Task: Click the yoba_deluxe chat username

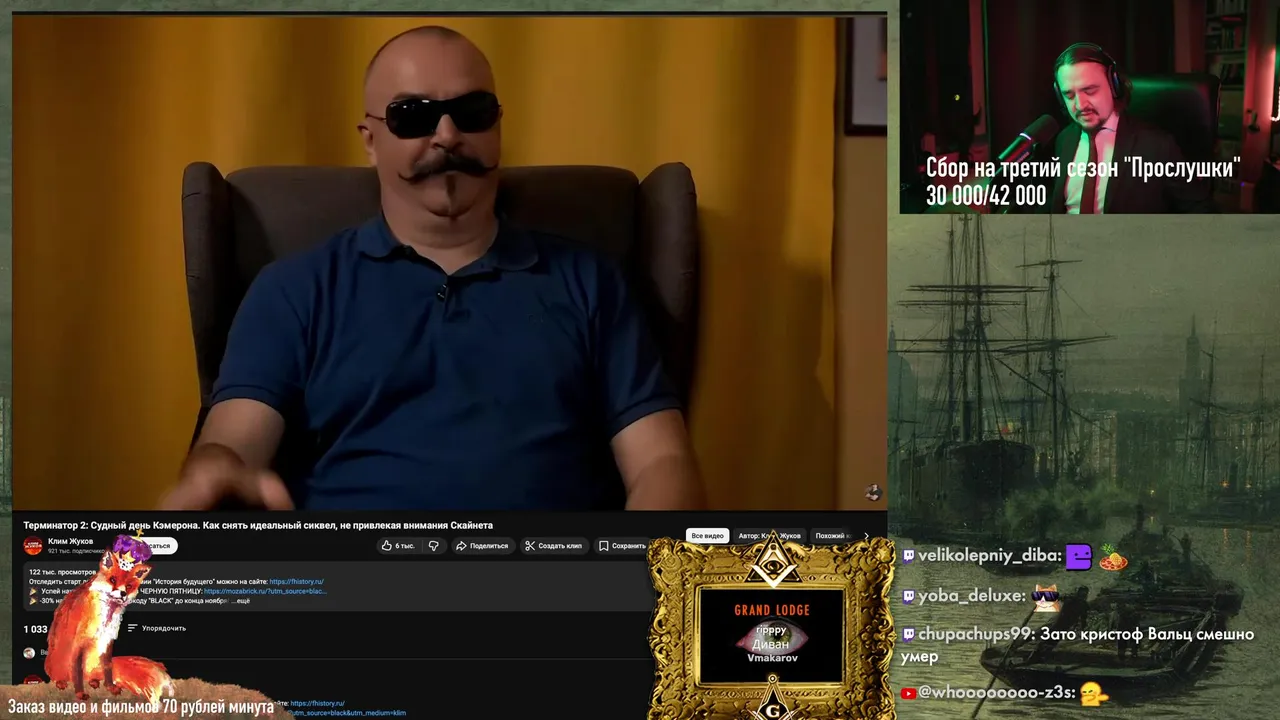Action: pos(972,596)
